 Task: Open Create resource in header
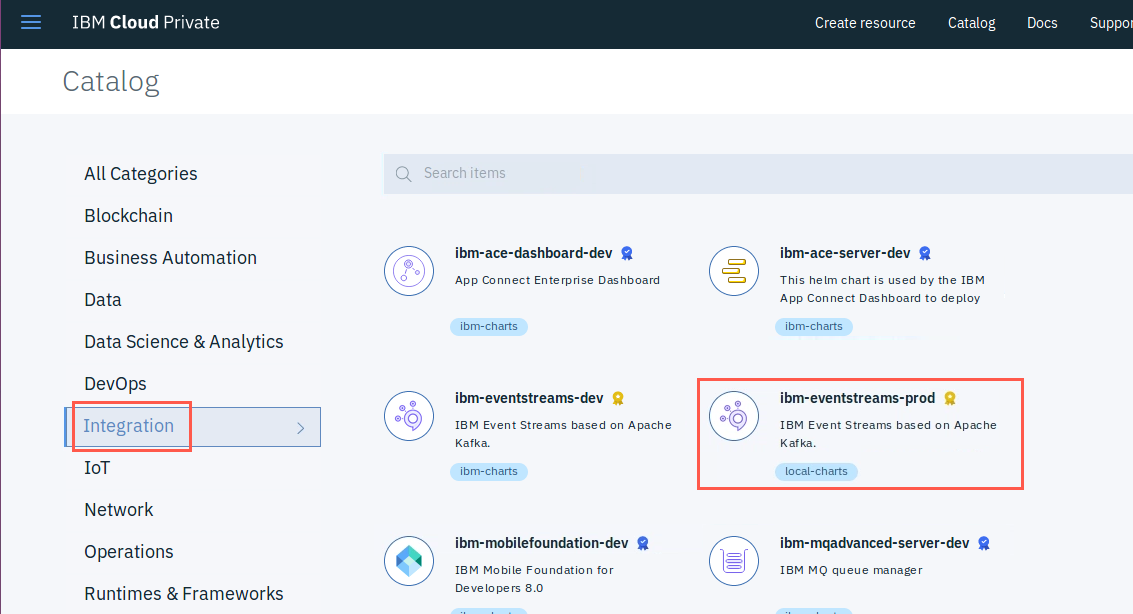(x=865, y=23)
